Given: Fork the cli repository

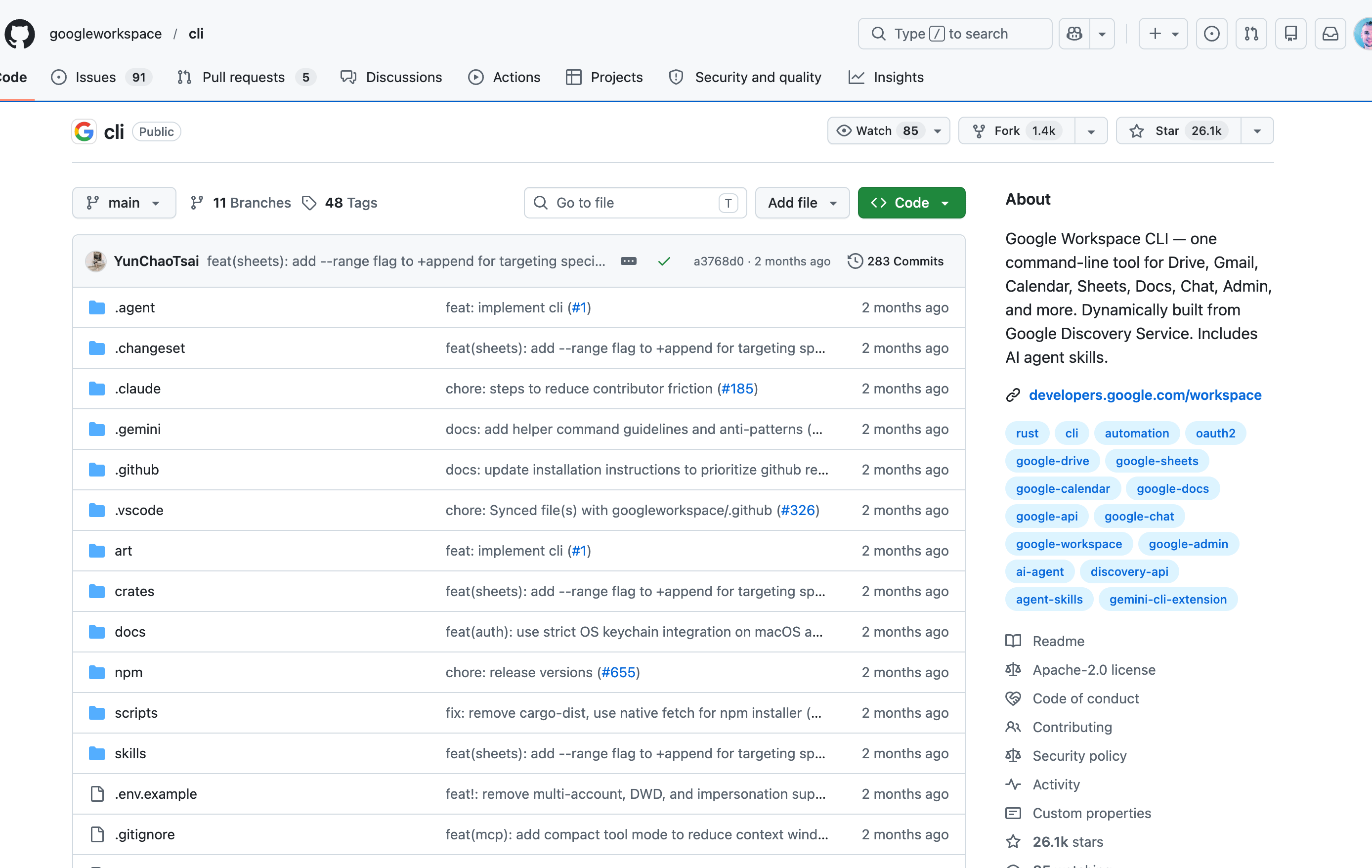Looking at the screenshot, I should coord(1017,131).
